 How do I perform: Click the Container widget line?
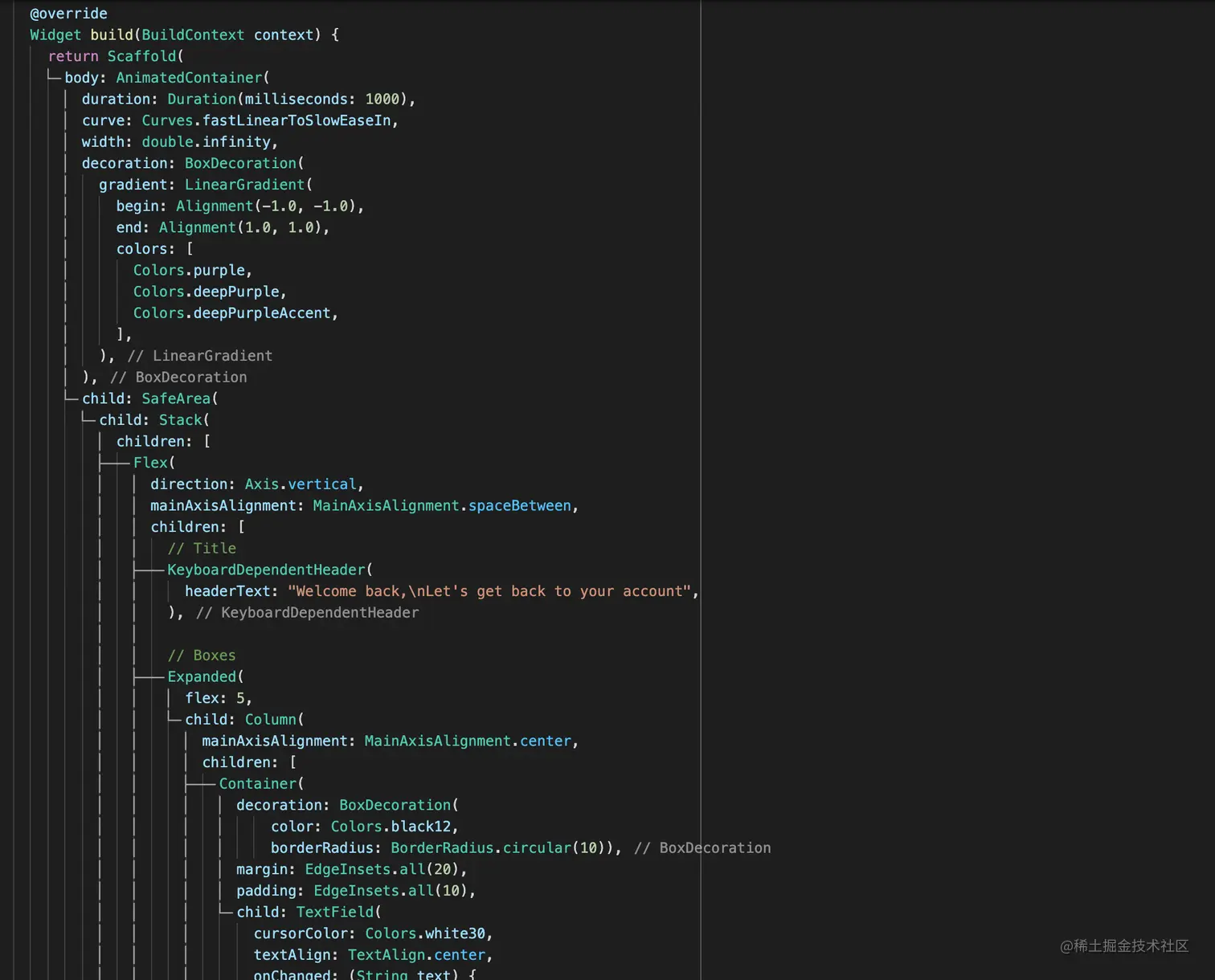point(261,784)
